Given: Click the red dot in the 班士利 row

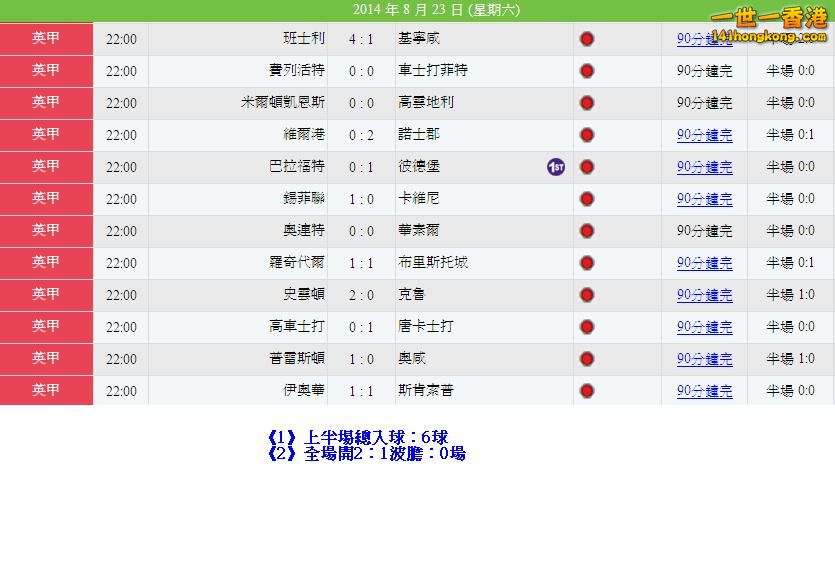Looking at the screenshot, I should pos(587,39).
